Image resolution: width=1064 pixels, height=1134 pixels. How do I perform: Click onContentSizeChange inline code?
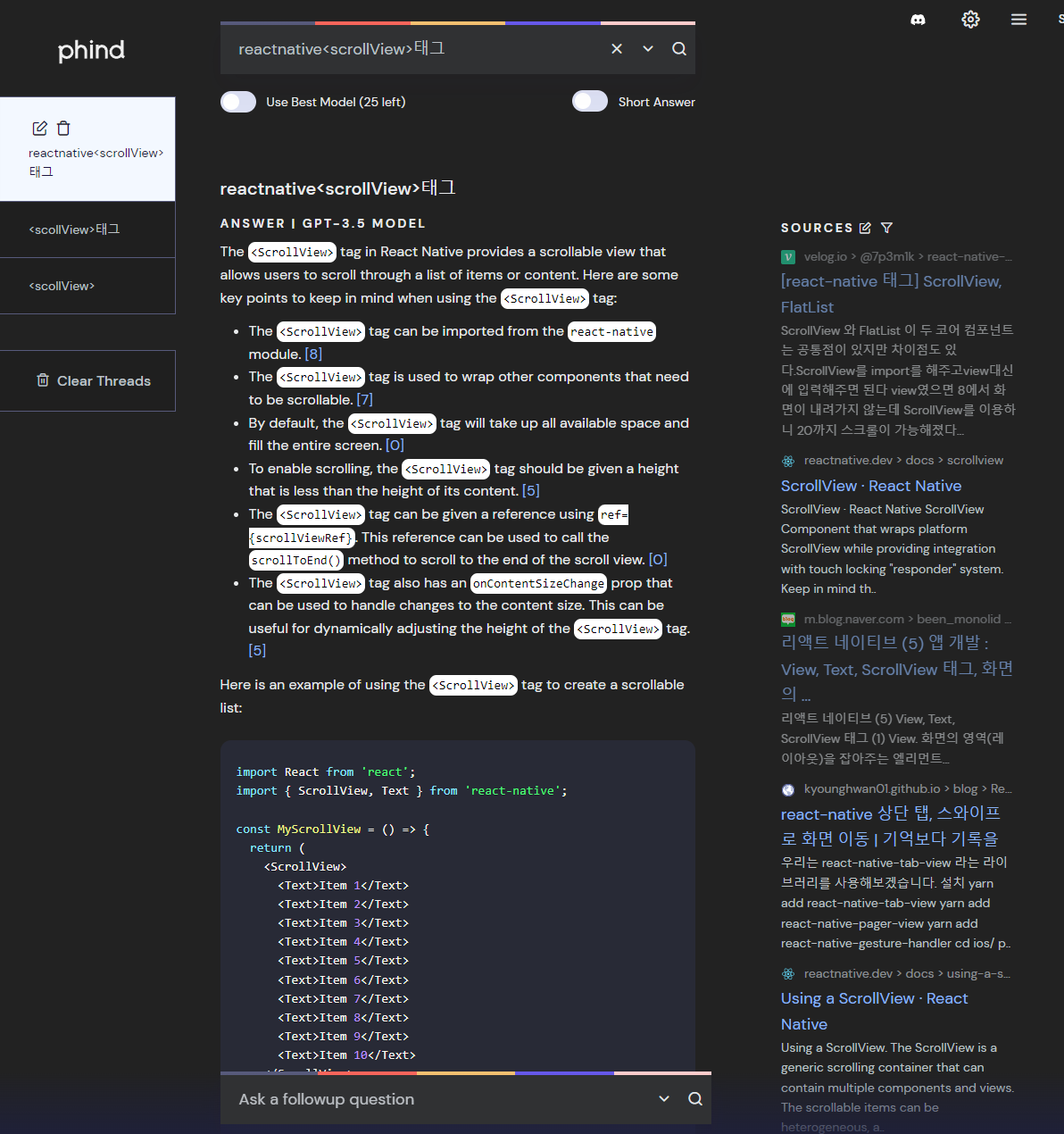[x=538, y=584]
